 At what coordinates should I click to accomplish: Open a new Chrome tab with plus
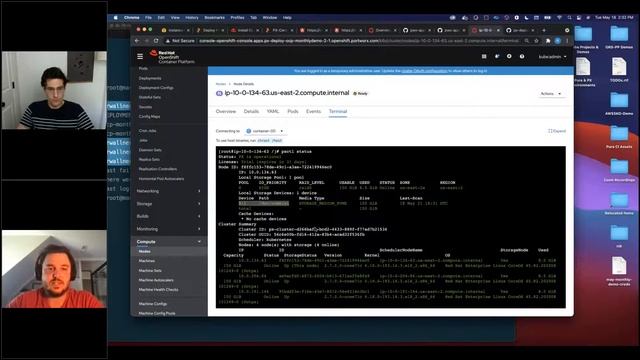(544, 30)
